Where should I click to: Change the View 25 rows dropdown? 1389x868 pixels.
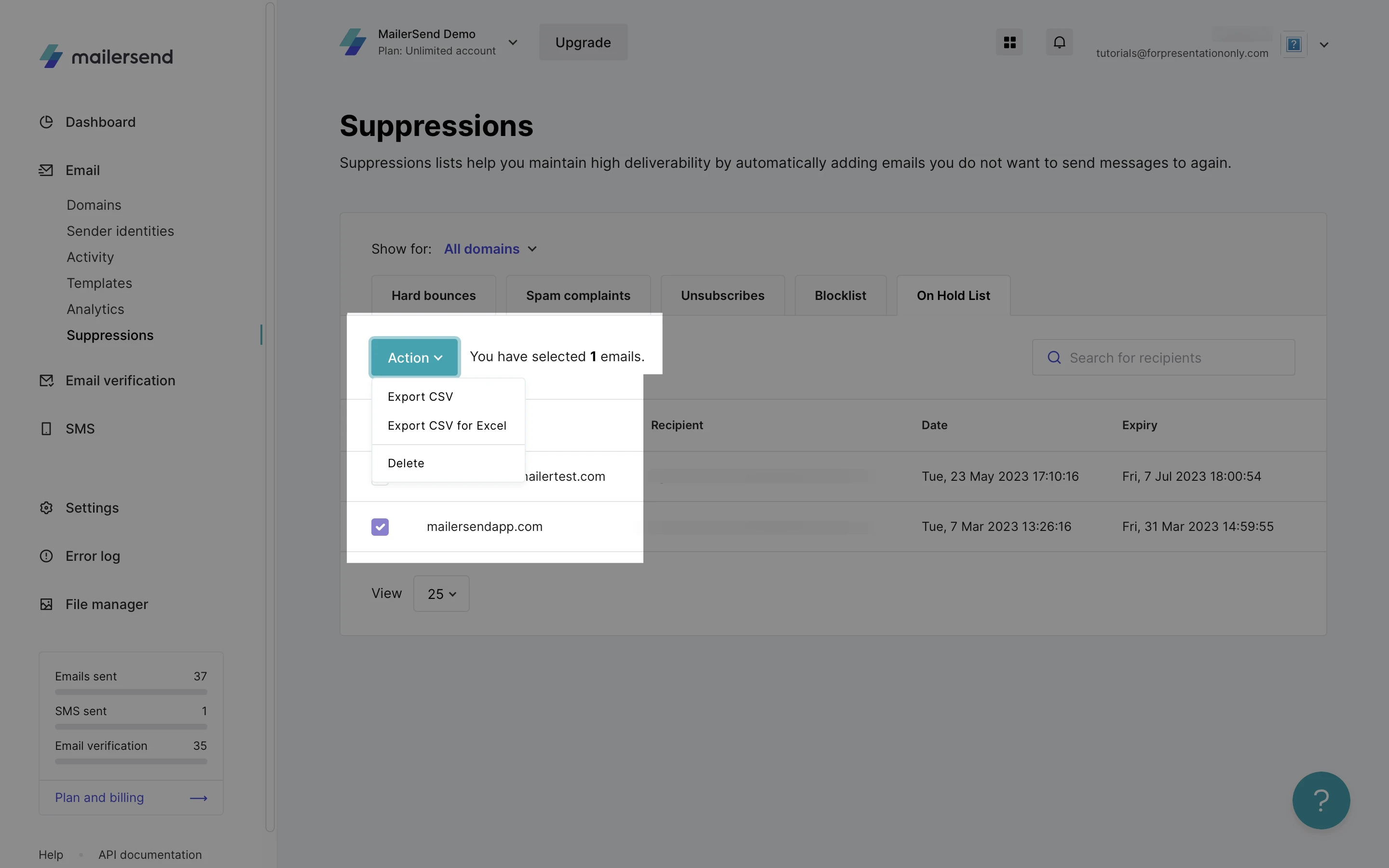[441, 594]
